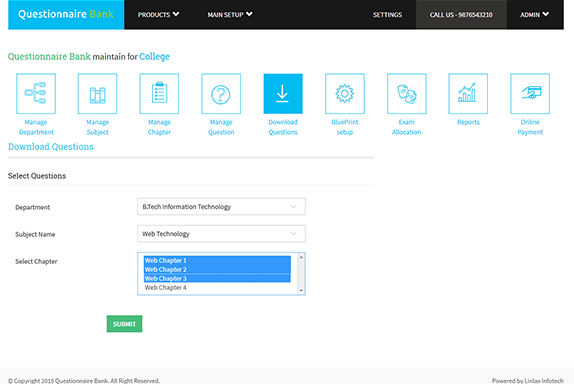
Task: Click the Reports label text
Action: [468, 122]
